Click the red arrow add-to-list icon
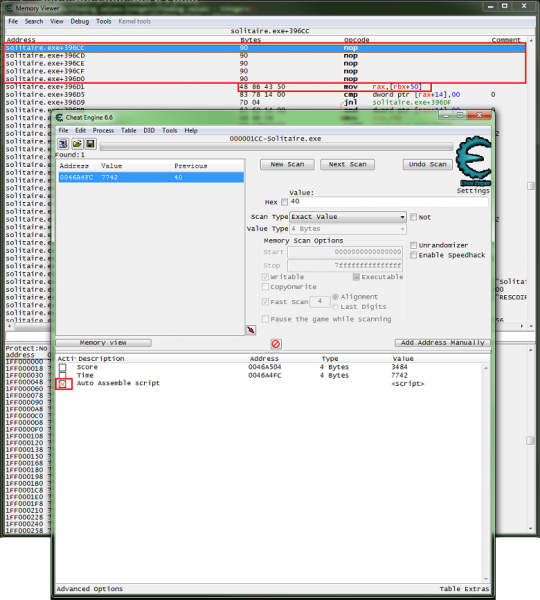 tap(251, 330)
